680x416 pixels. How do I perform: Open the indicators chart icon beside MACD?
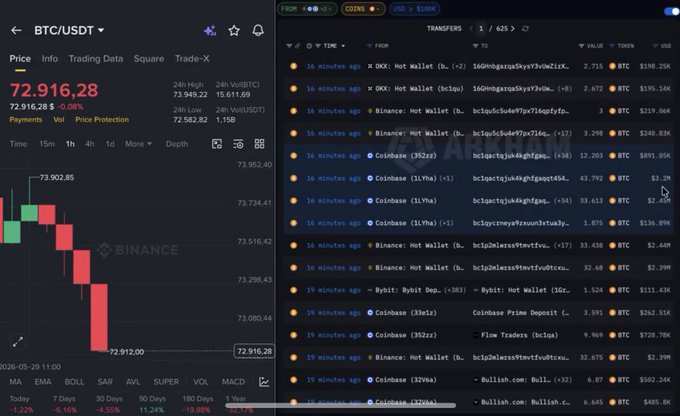(264, 382)
